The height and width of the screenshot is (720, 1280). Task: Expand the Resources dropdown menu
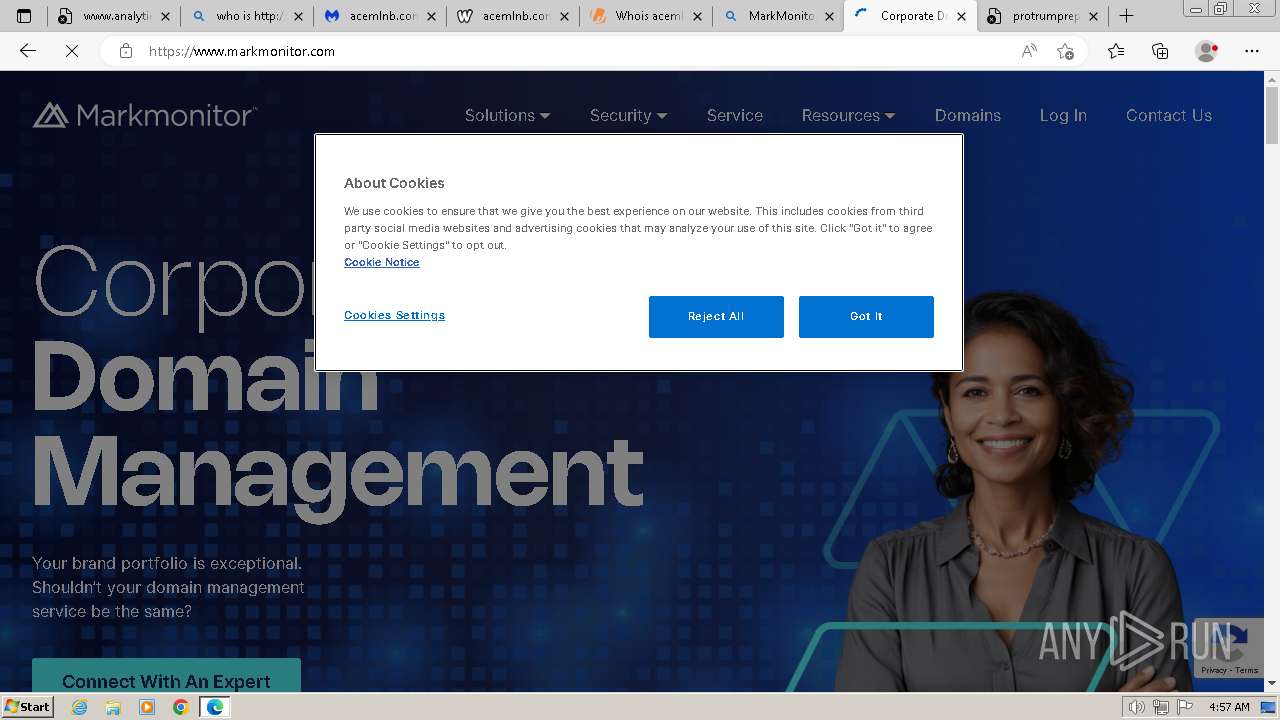coord(848,115)
